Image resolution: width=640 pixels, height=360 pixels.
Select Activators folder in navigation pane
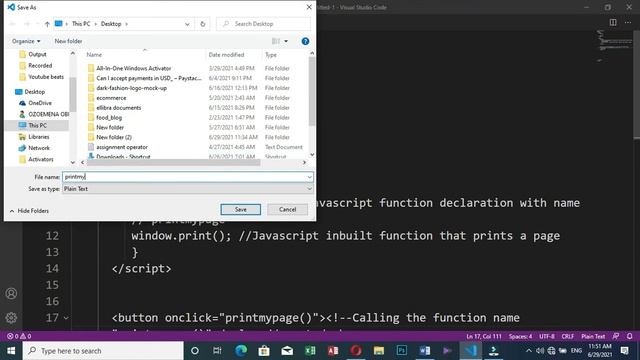40,159
